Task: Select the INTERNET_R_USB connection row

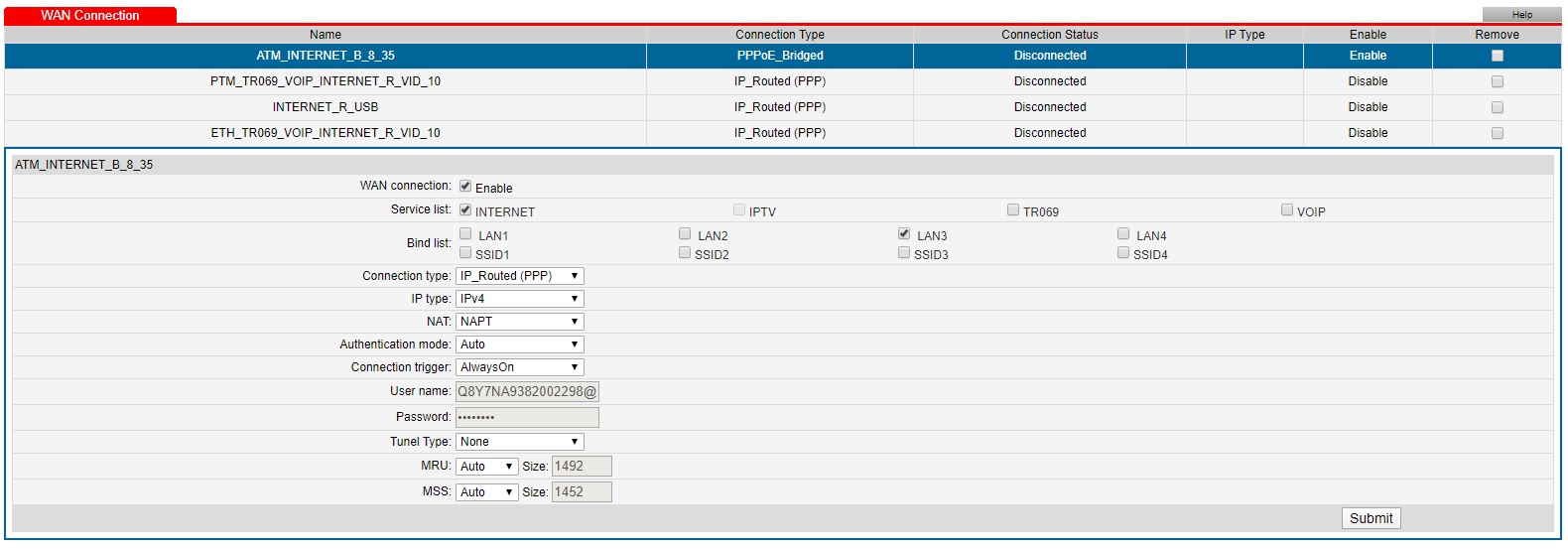Action: [783, 107]
